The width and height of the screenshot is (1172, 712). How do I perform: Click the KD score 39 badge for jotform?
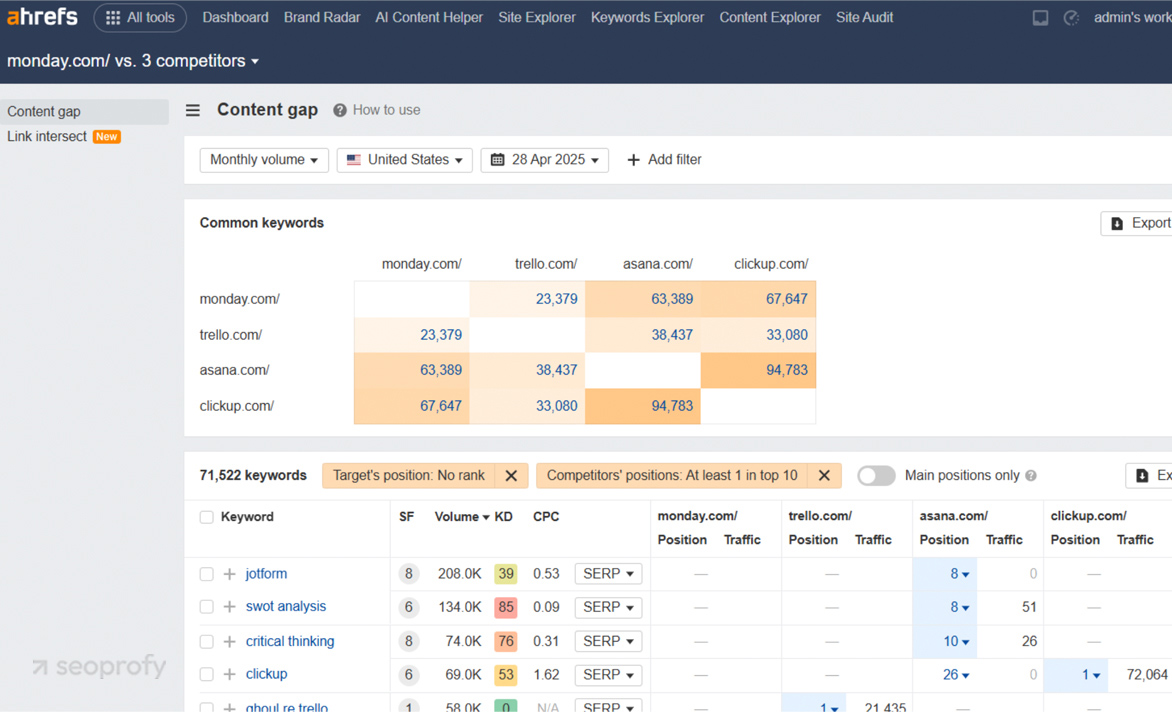coord(506,574)
